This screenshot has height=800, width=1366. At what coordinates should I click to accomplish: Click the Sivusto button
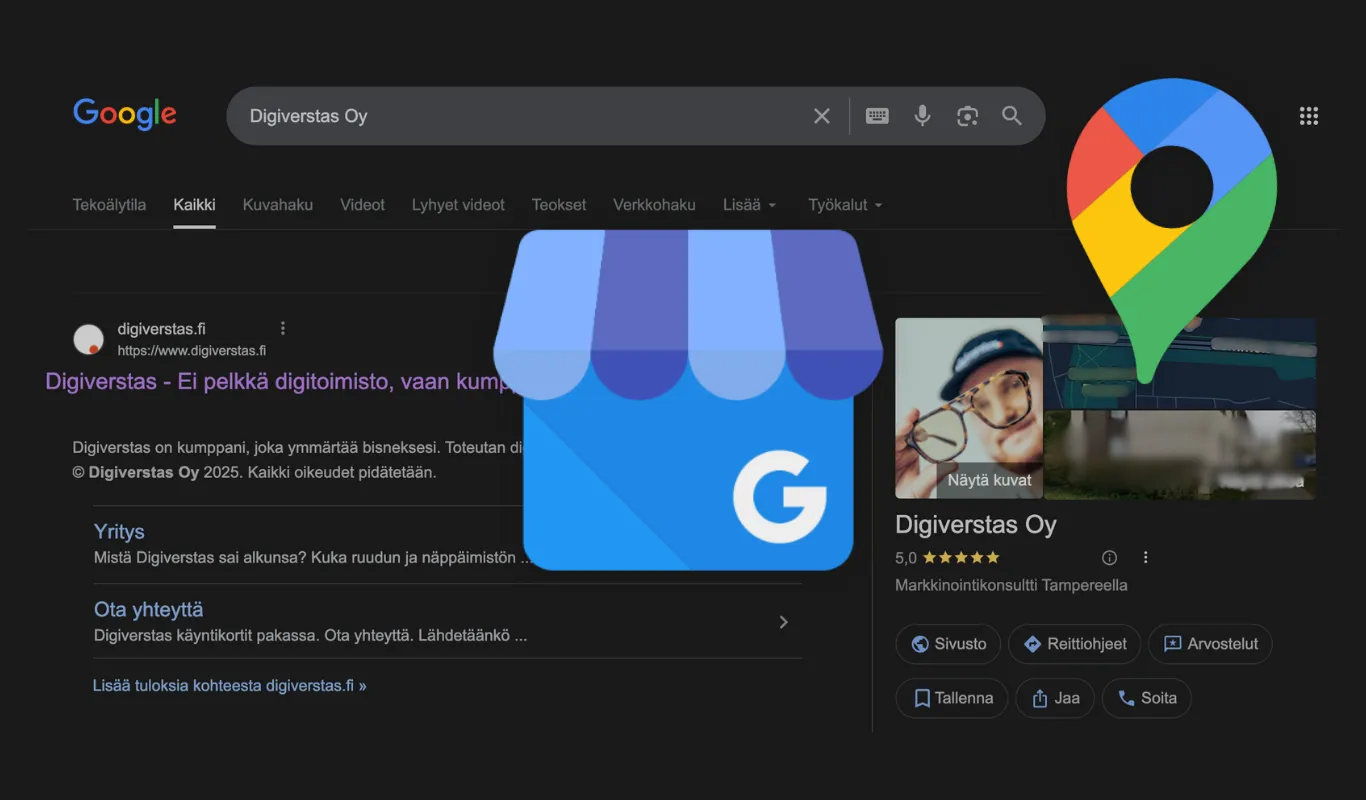point(948,644)
